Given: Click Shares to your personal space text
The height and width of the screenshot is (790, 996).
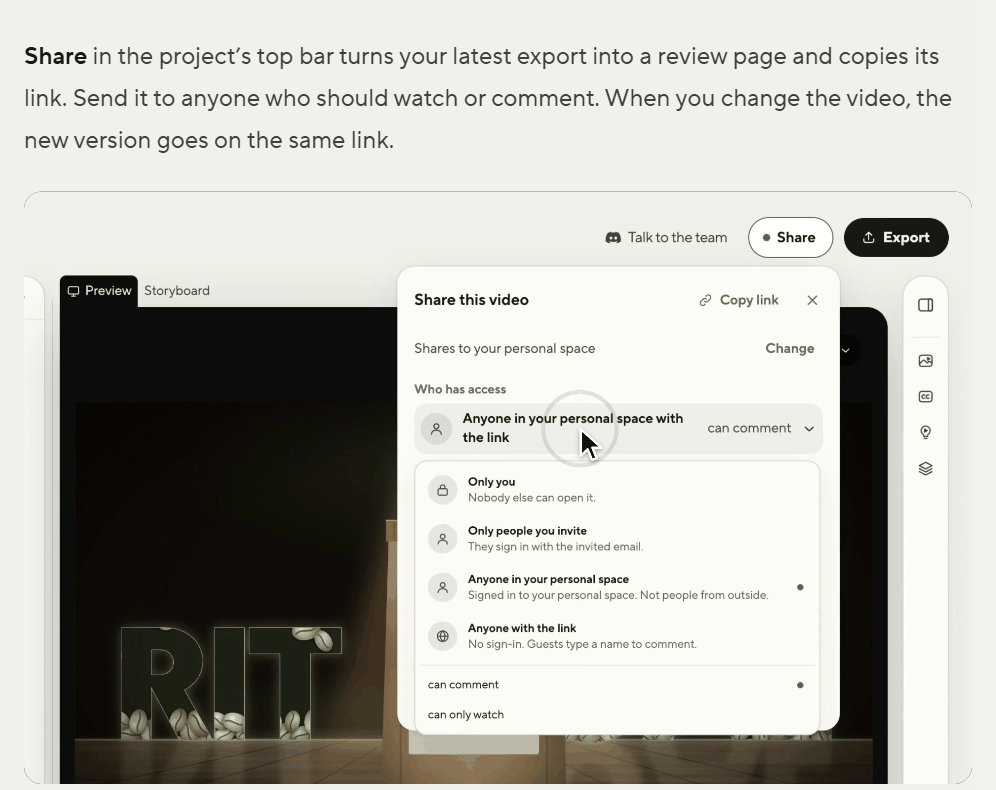Looking at the screenshot, I should click(504, 349).
